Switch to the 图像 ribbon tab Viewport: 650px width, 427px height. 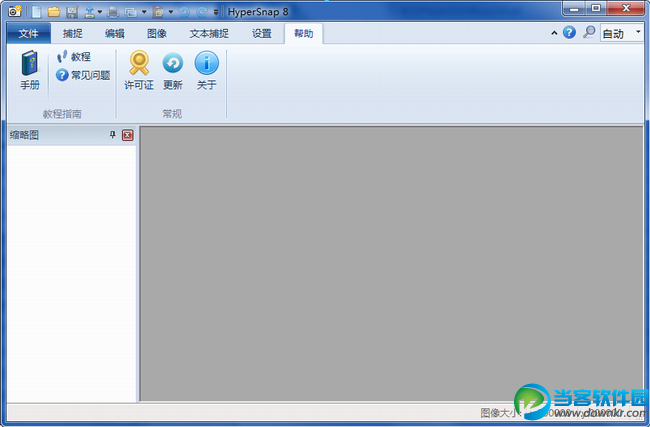157,33
